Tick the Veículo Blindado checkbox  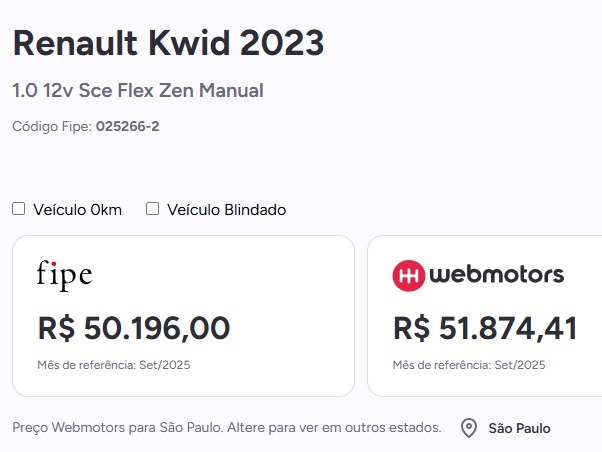click(152, 209)
